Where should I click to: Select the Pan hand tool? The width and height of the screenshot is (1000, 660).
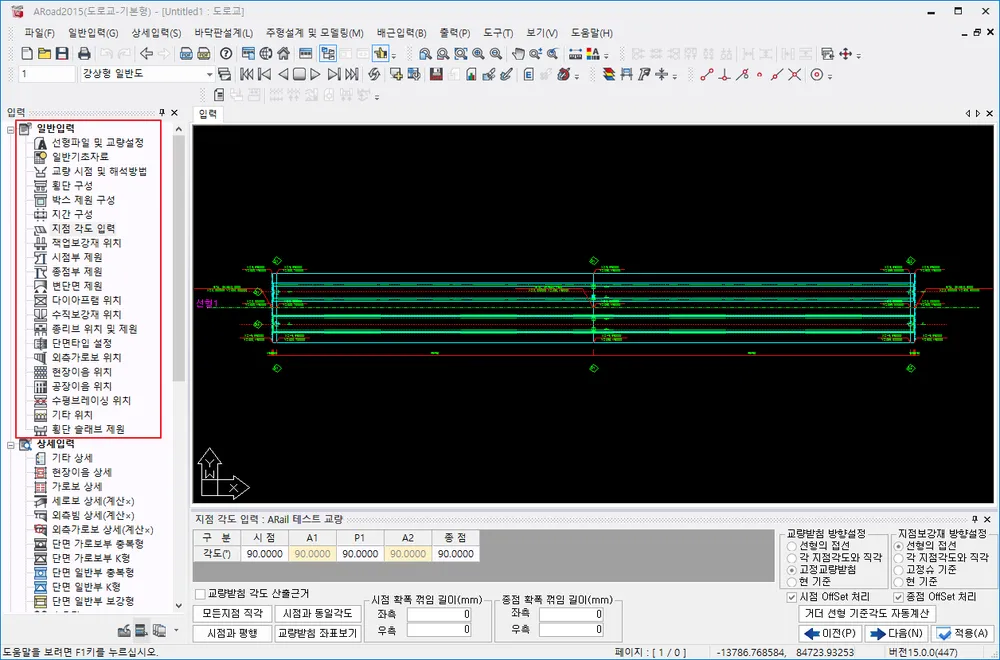[x=518, y=54]
